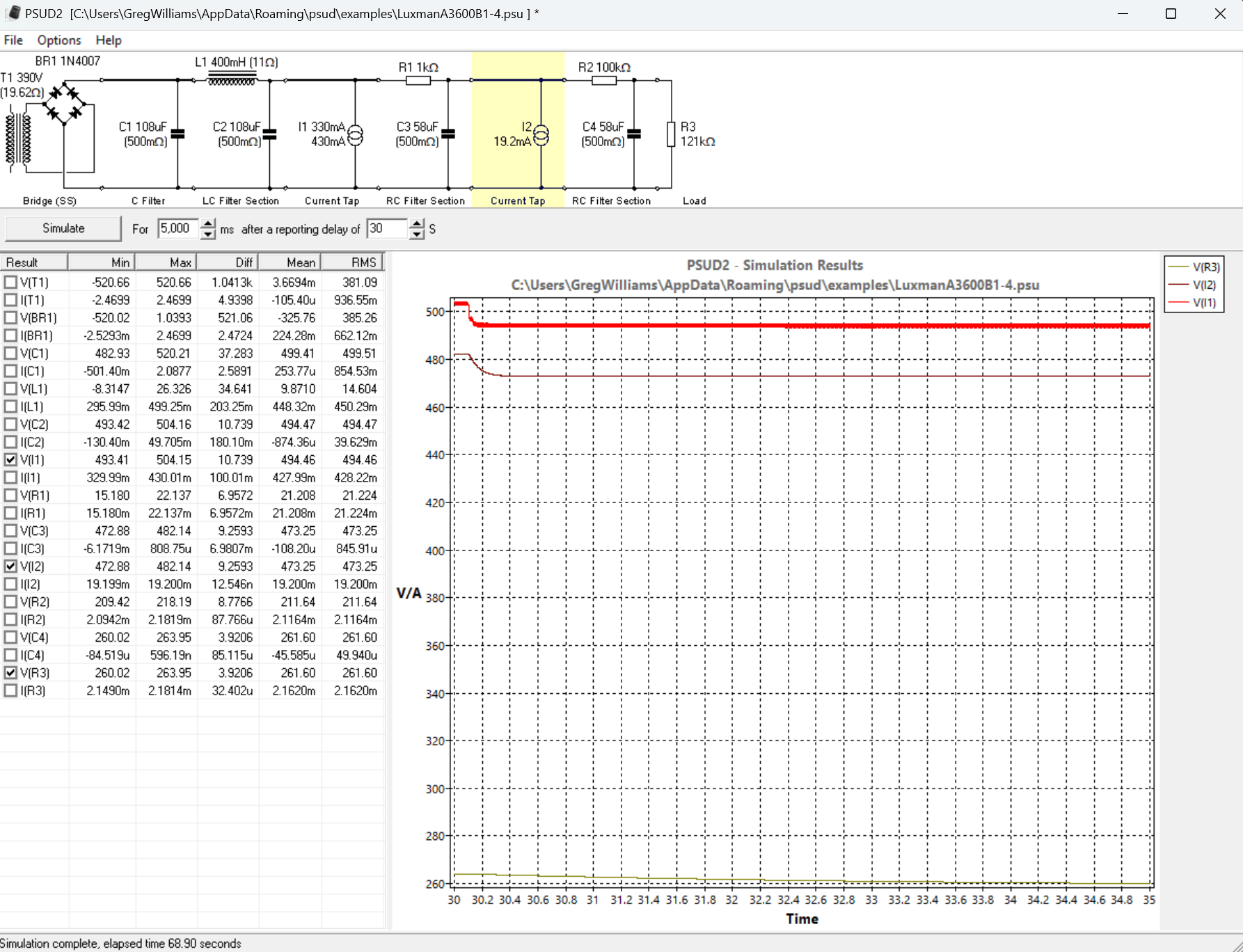Check the I(R3) result checkbox
This screenshot has height=952, width=1243.
pos(10,690)
